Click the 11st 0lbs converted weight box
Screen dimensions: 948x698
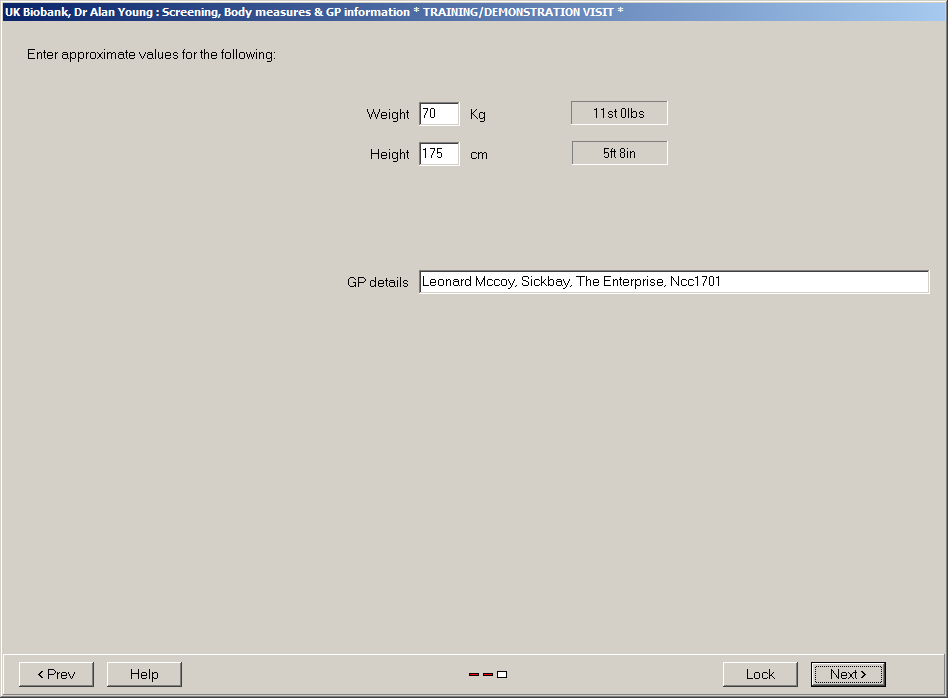(x=619, y=113)
